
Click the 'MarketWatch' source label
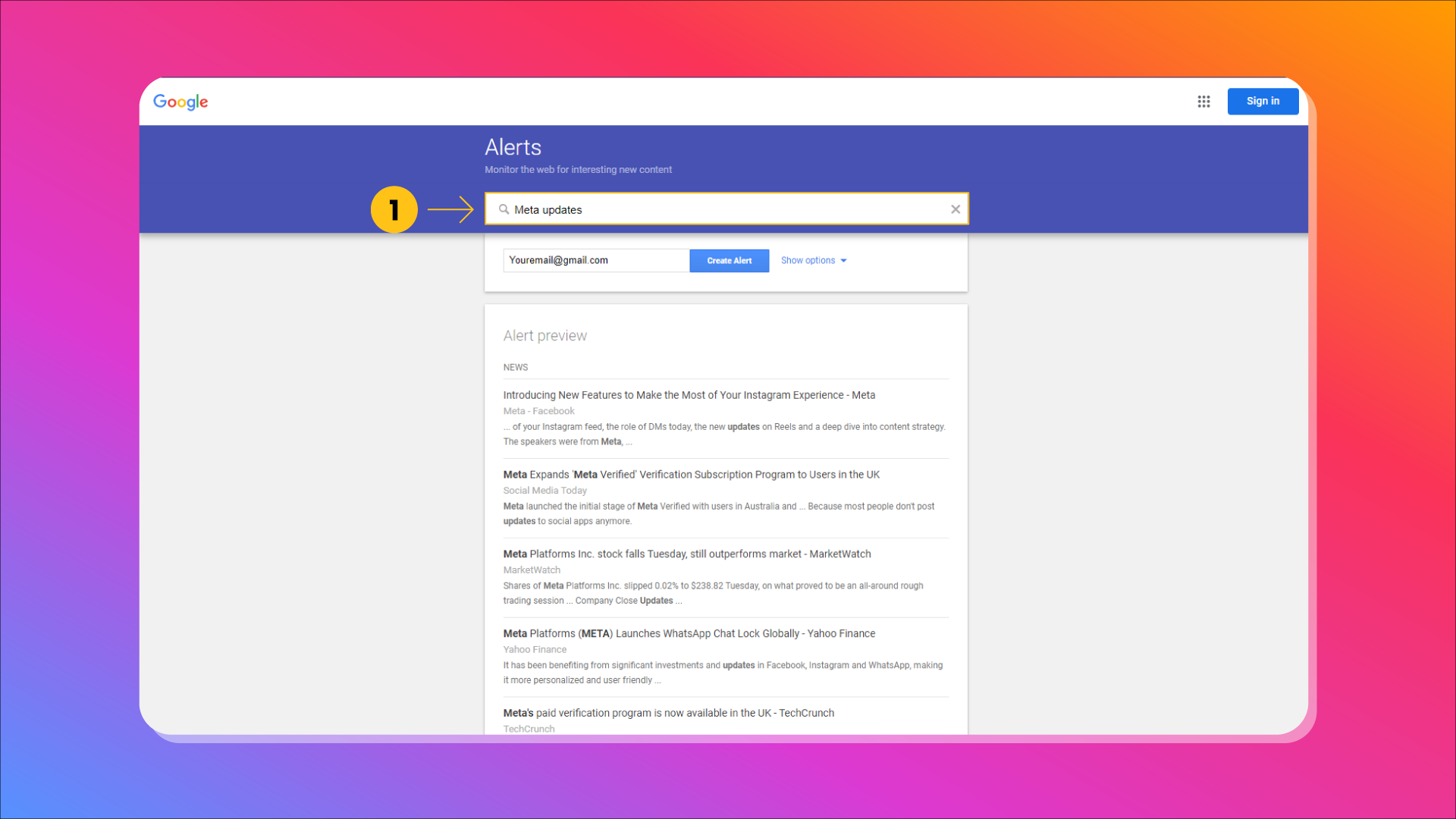[532, 570]
